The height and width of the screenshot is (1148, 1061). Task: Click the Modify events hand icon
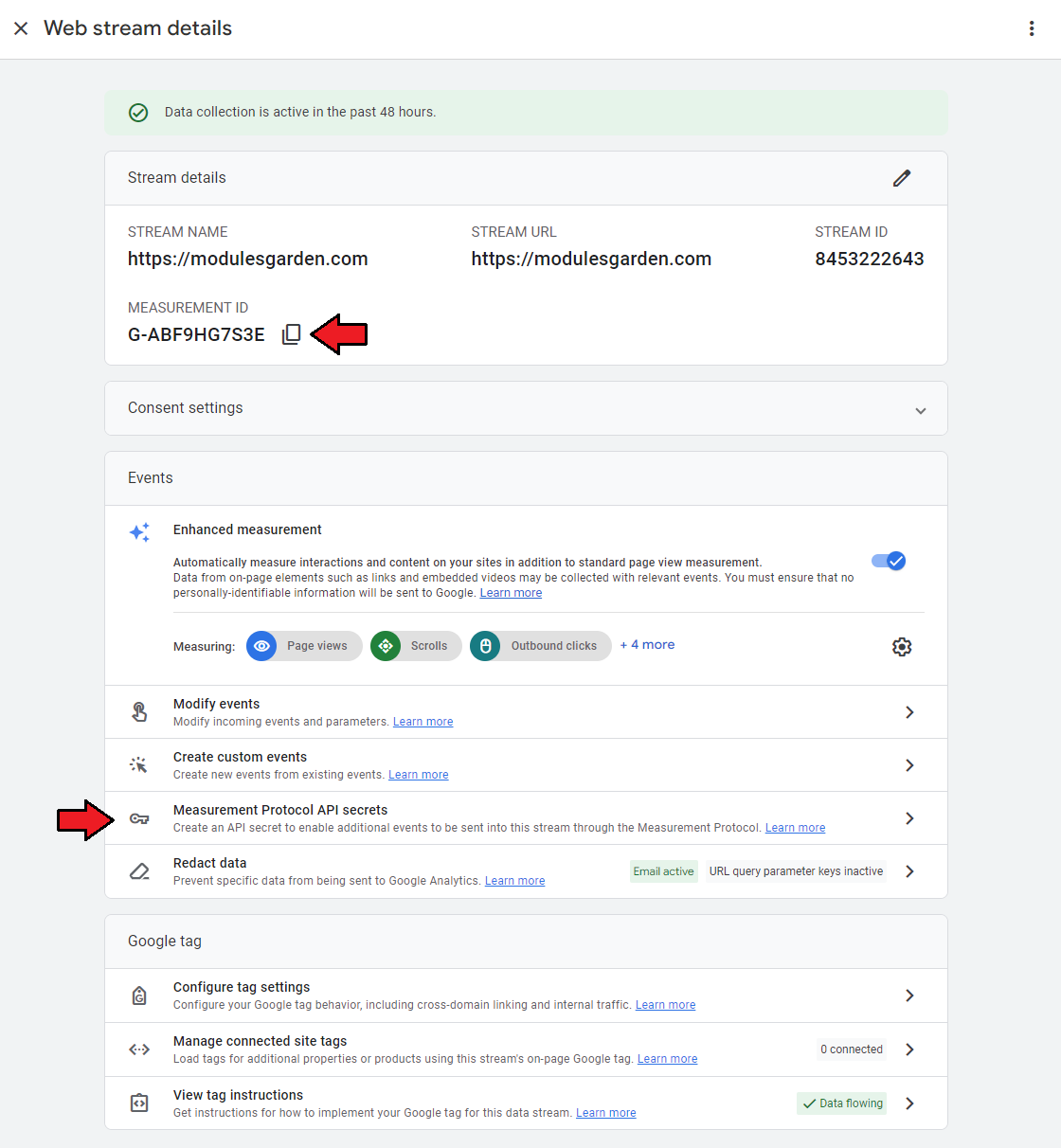pos(139,712)
